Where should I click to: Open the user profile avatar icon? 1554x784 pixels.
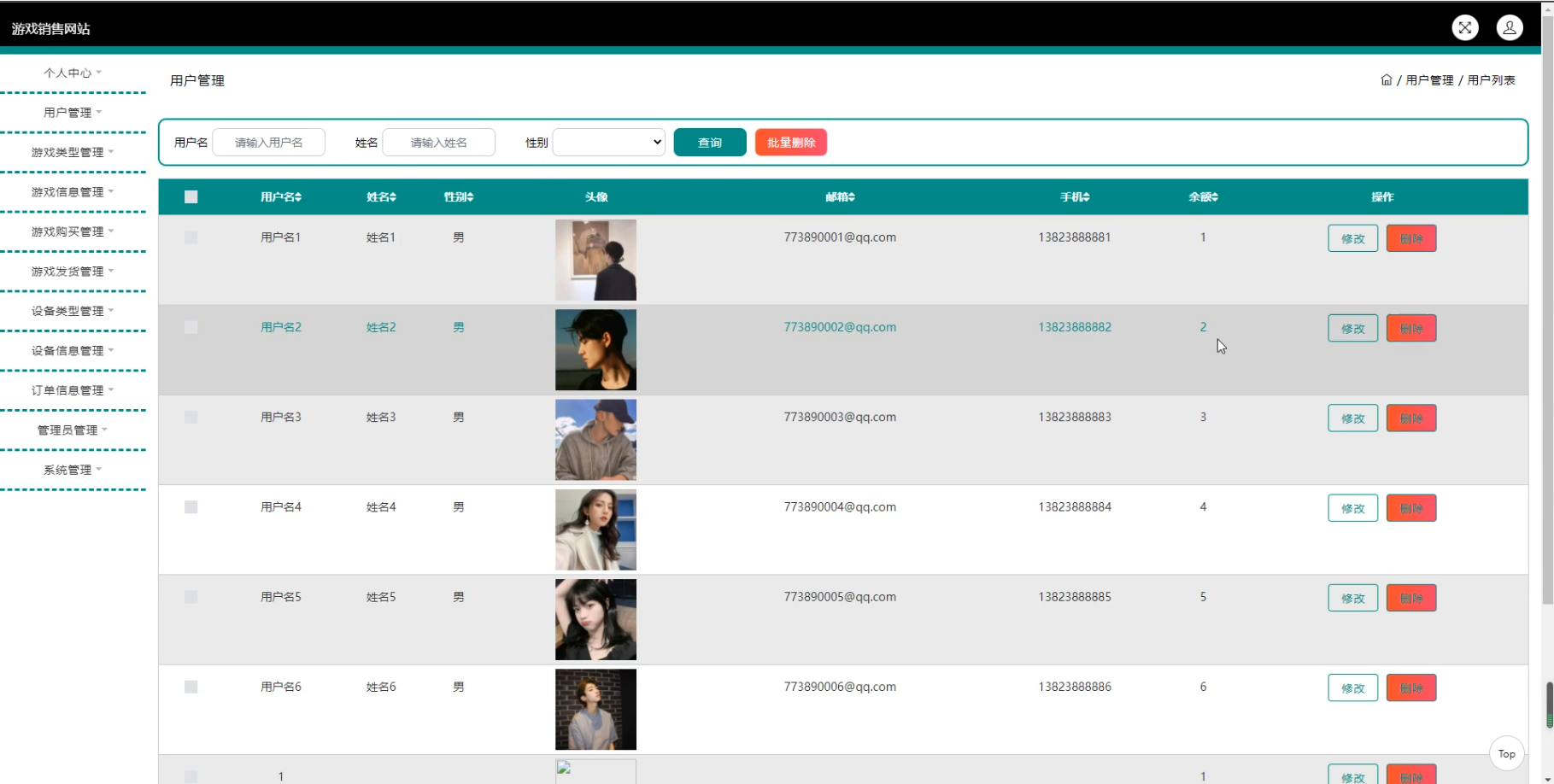(1510, 28)
